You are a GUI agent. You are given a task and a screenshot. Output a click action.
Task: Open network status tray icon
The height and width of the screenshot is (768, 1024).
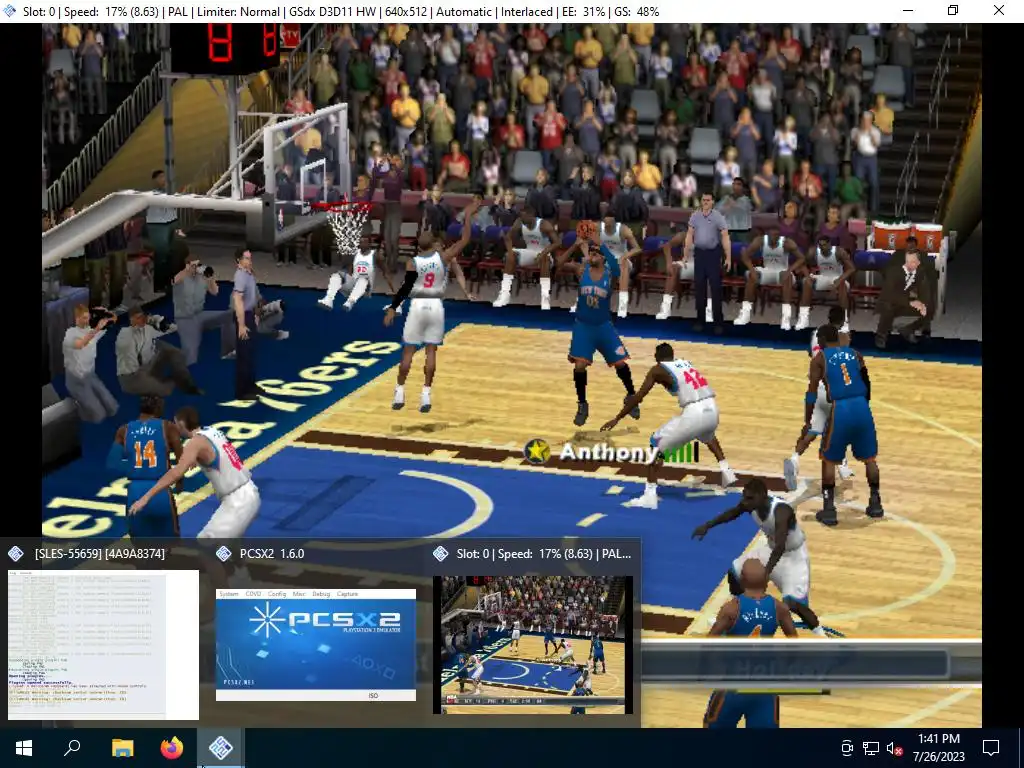click(x=871, y=748)
